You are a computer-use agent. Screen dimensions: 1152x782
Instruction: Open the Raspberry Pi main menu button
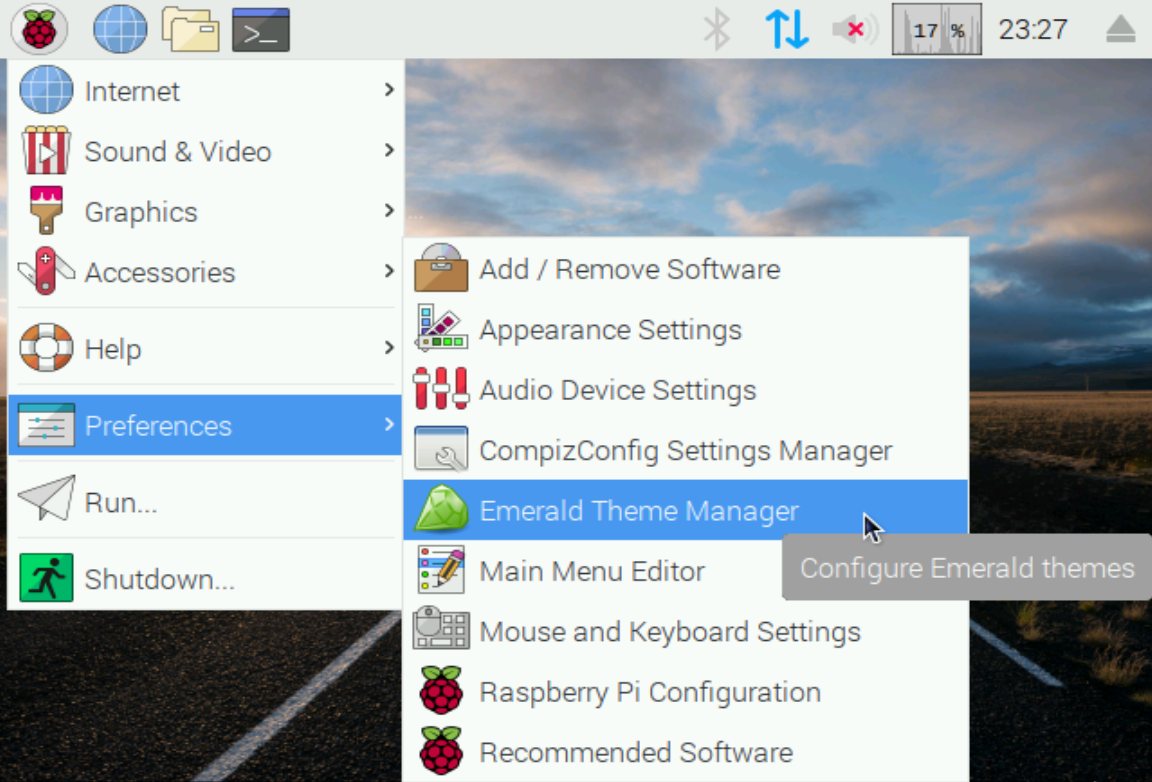pyautogui.click(x=39, y=29)
